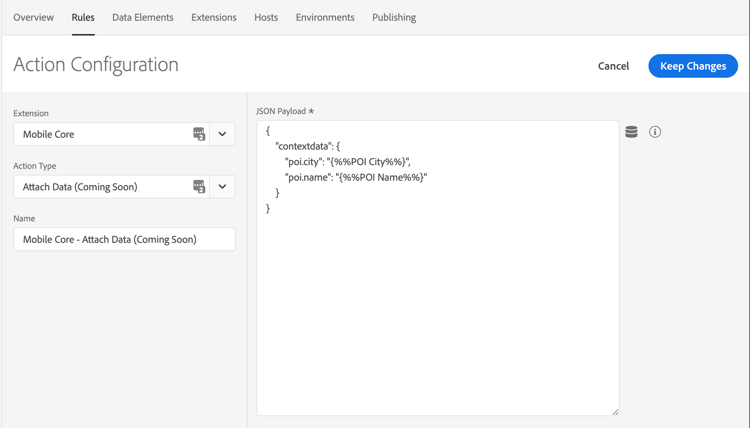Click inside the JSON Payload text area
This screenshot has height=428, width=750.
click(438, 268)
